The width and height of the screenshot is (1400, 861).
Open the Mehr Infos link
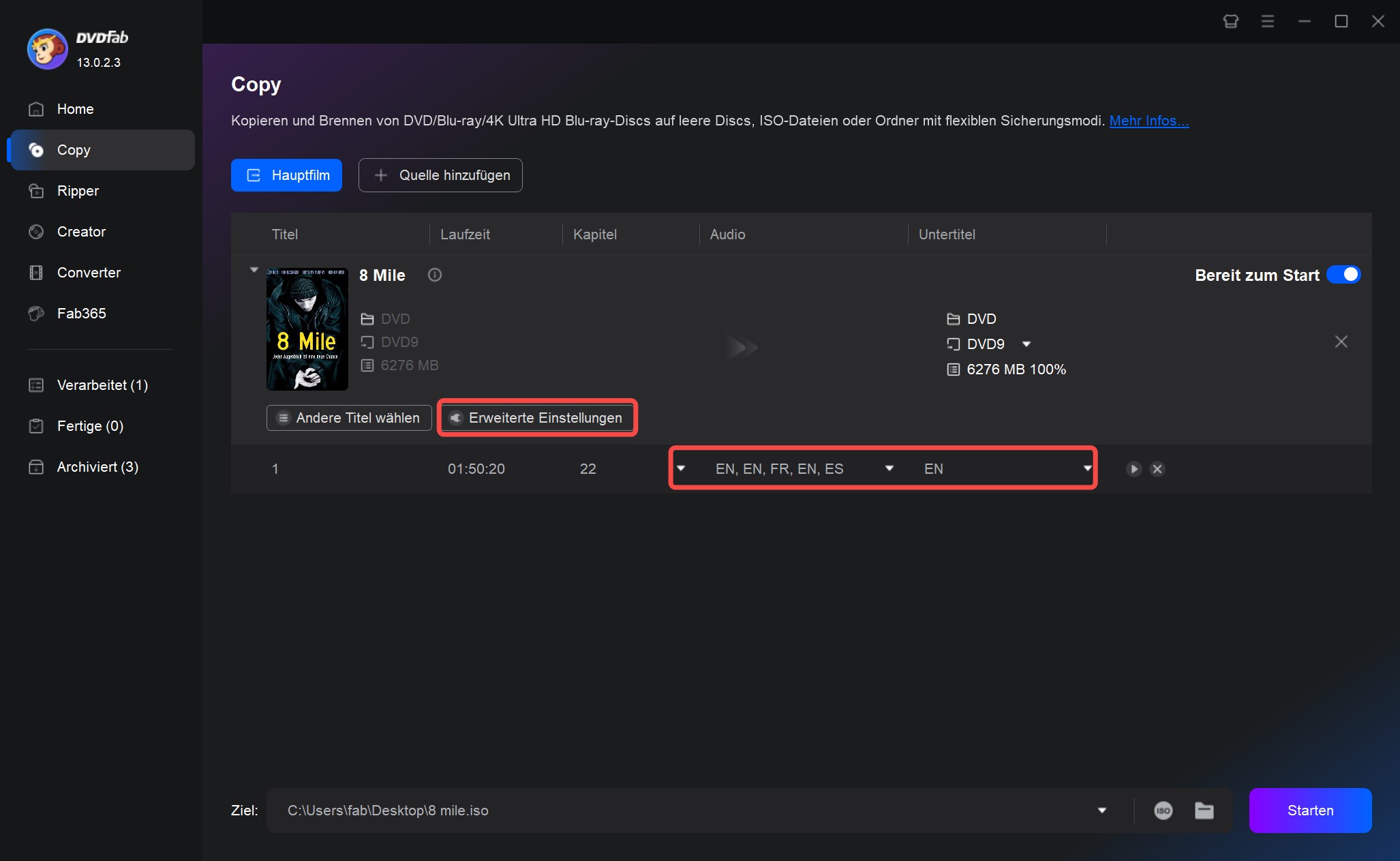point(1148,121)
